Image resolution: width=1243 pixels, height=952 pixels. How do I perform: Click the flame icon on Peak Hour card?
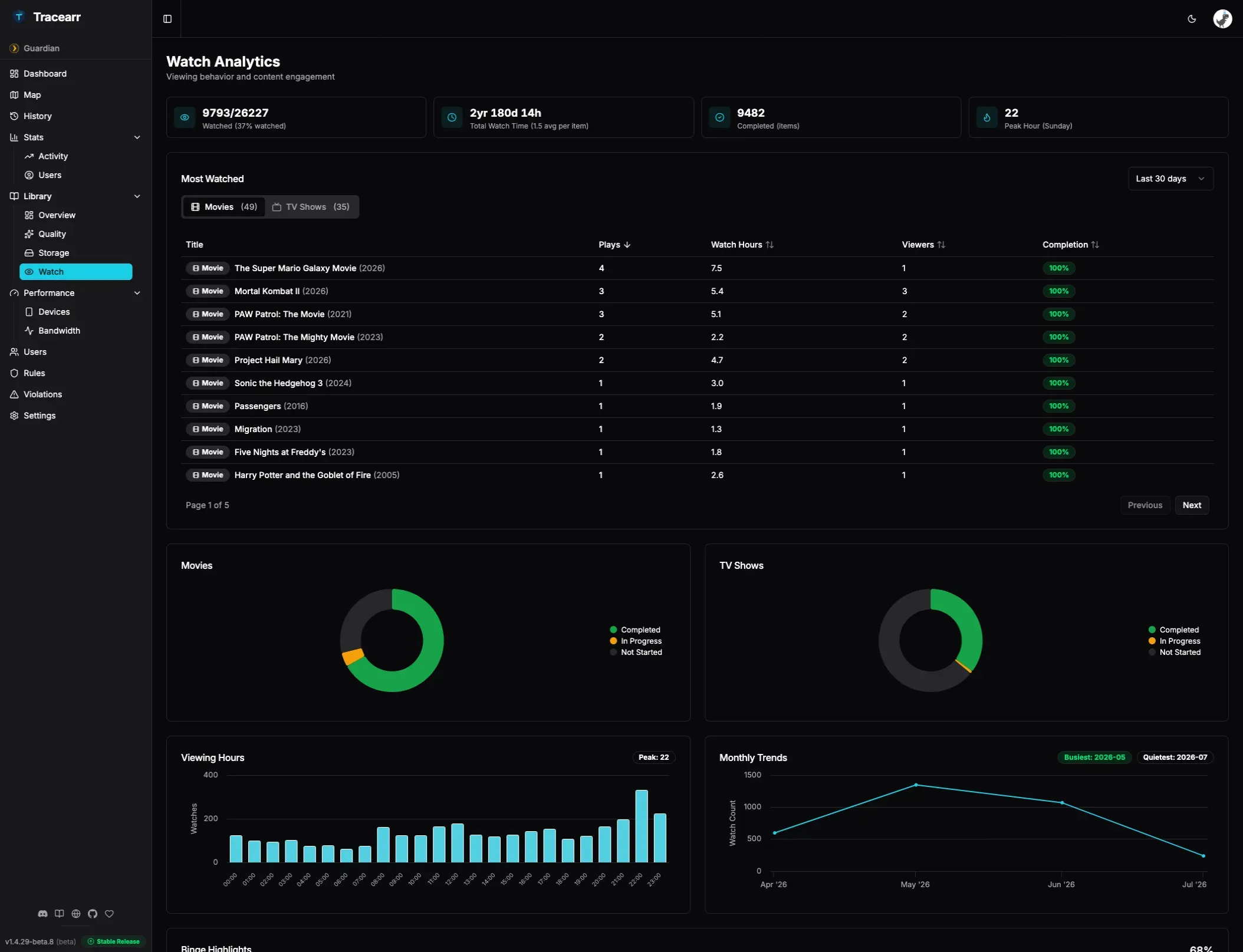(x=987, y=117)
